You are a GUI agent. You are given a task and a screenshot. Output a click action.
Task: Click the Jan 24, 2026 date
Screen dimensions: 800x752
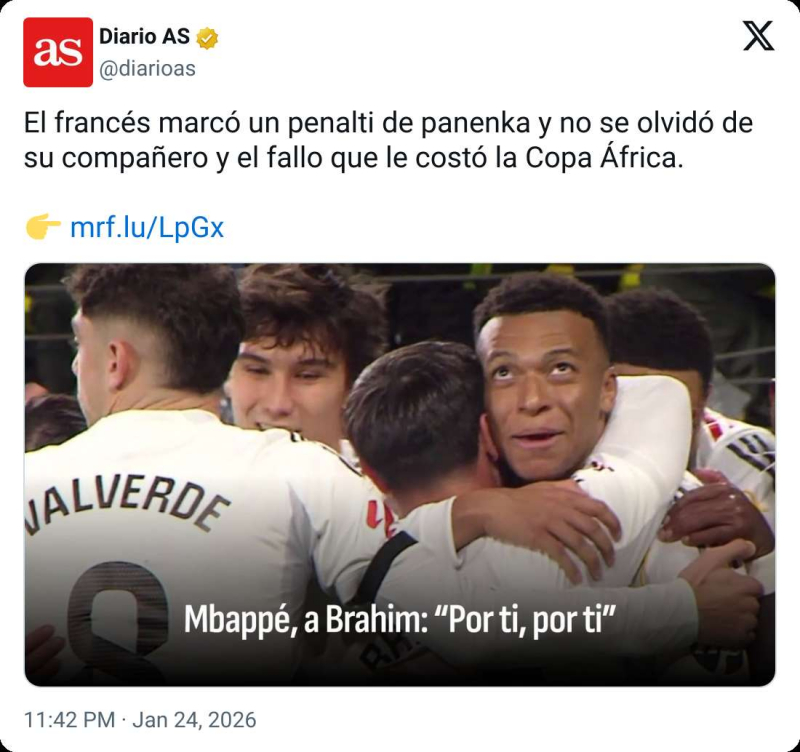(x=194, y=720)
